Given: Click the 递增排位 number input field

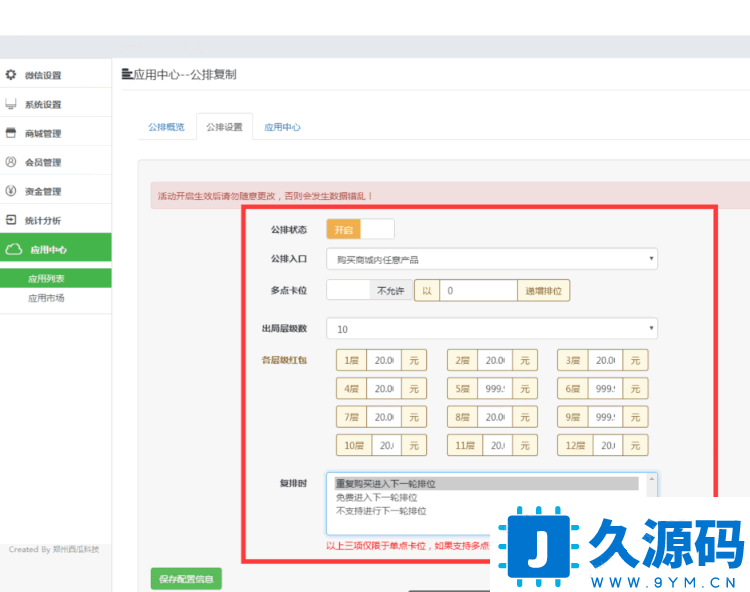Looking at the screenshot, I should point(477,291).
